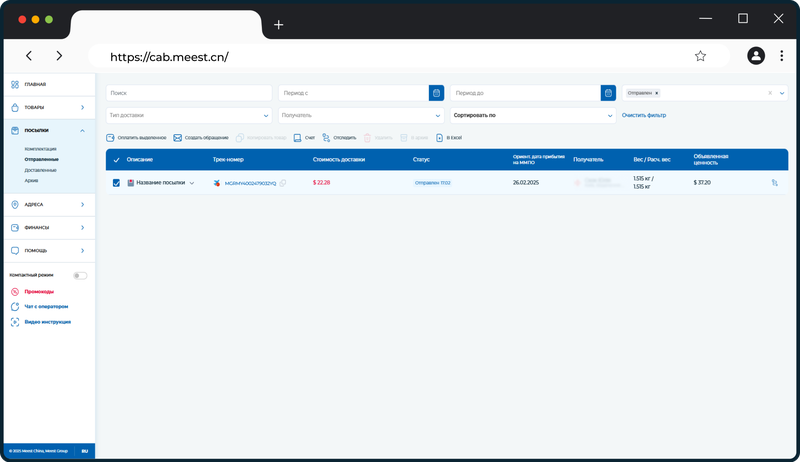Export the list with 'В Excel' icon
The width and height of the screenshot is (800, 462).
pos(439,138)
